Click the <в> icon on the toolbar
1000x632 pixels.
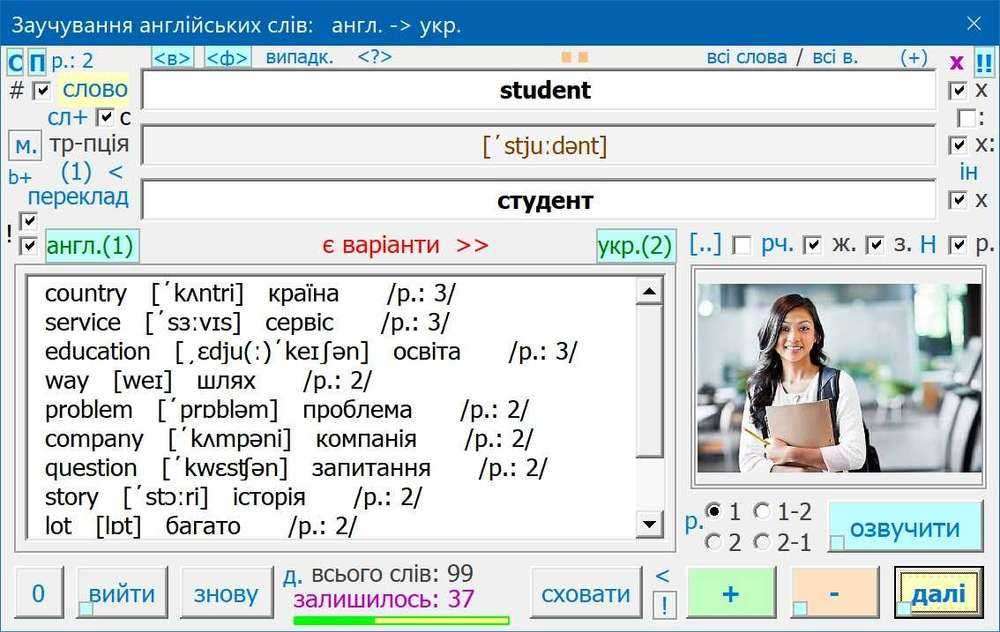[x=172, y=57]
